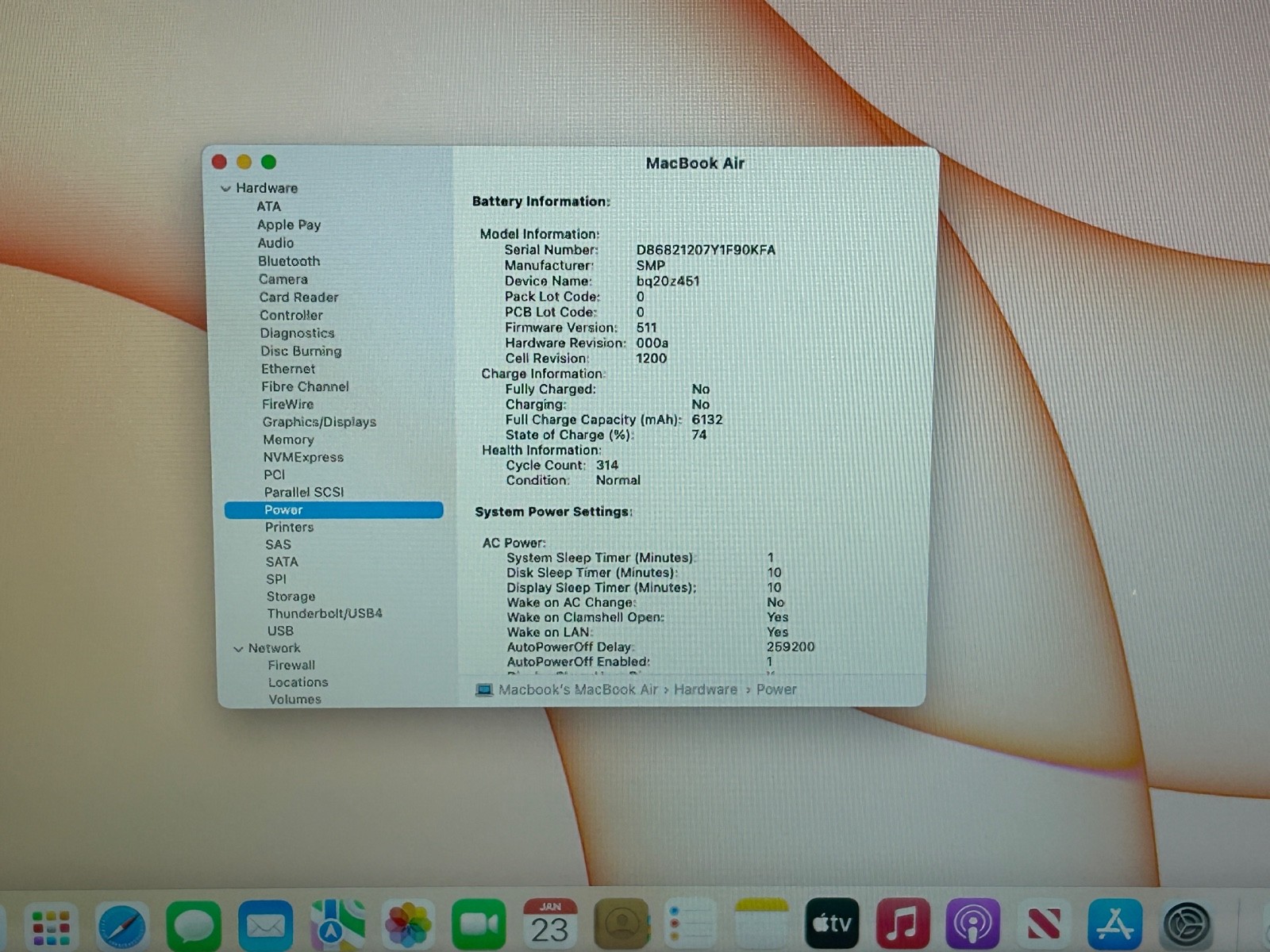Show Ethernet hardware information

click(x=288, y=369)
